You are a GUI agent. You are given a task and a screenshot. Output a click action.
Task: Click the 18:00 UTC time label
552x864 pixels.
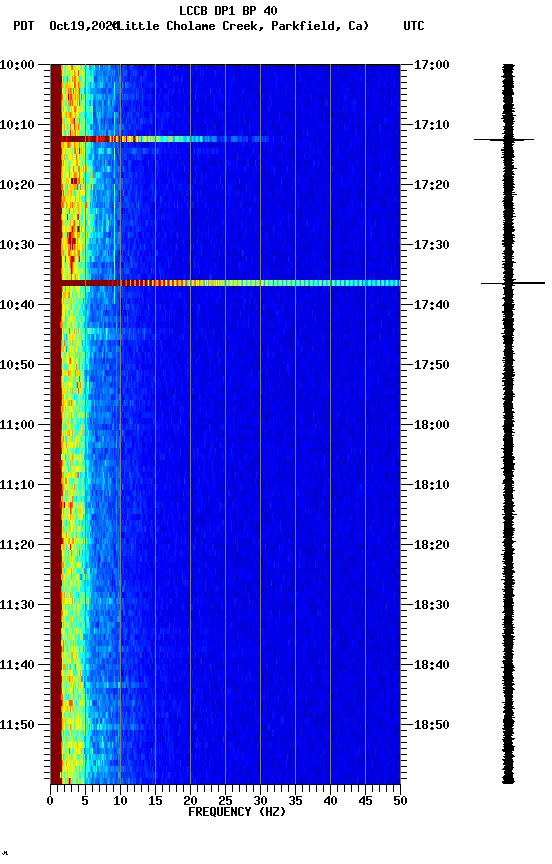point(432,425)
